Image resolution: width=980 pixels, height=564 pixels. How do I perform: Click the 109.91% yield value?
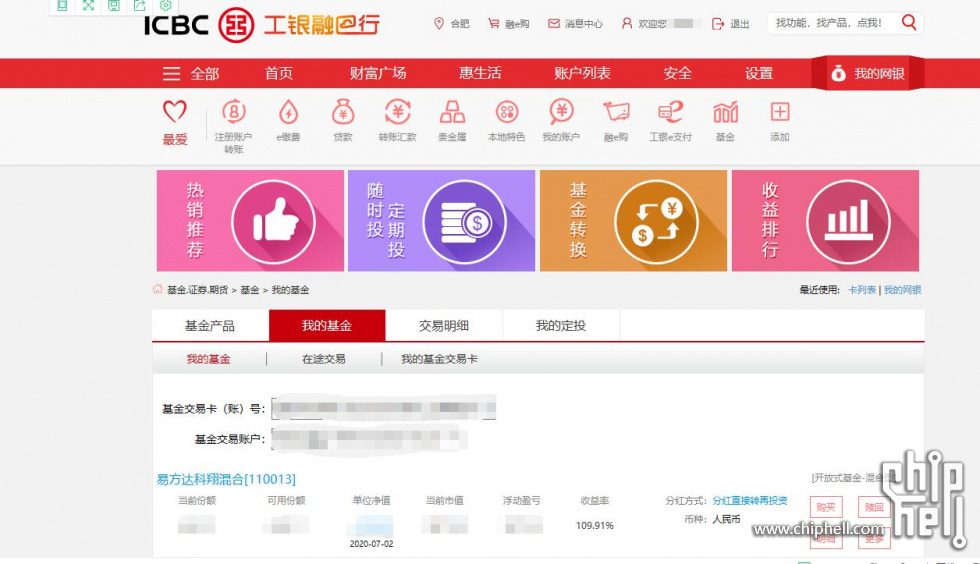tap(595, 525)
